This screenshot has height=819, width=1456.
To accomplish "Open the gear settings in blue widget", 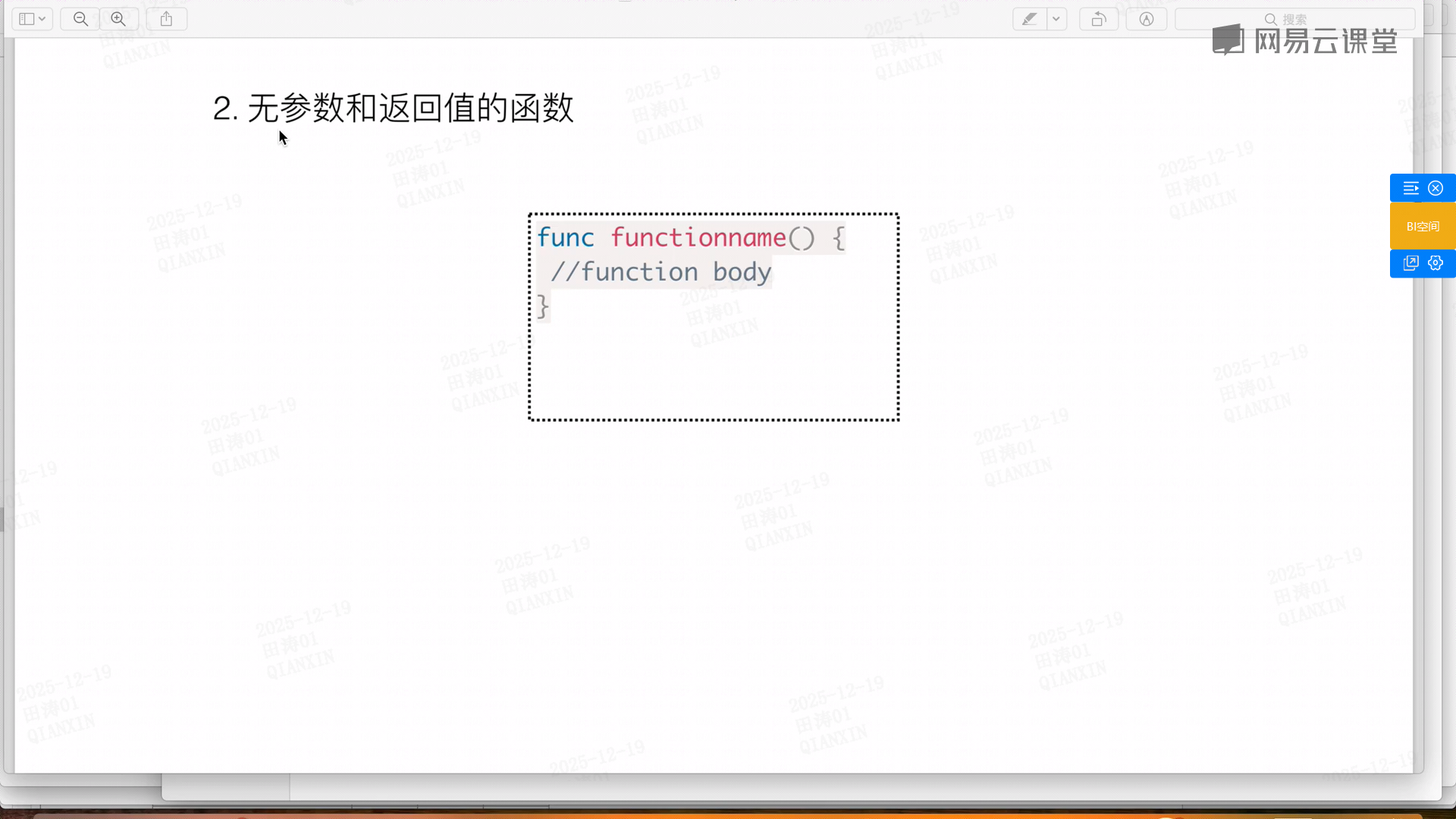I will 1436,263.
